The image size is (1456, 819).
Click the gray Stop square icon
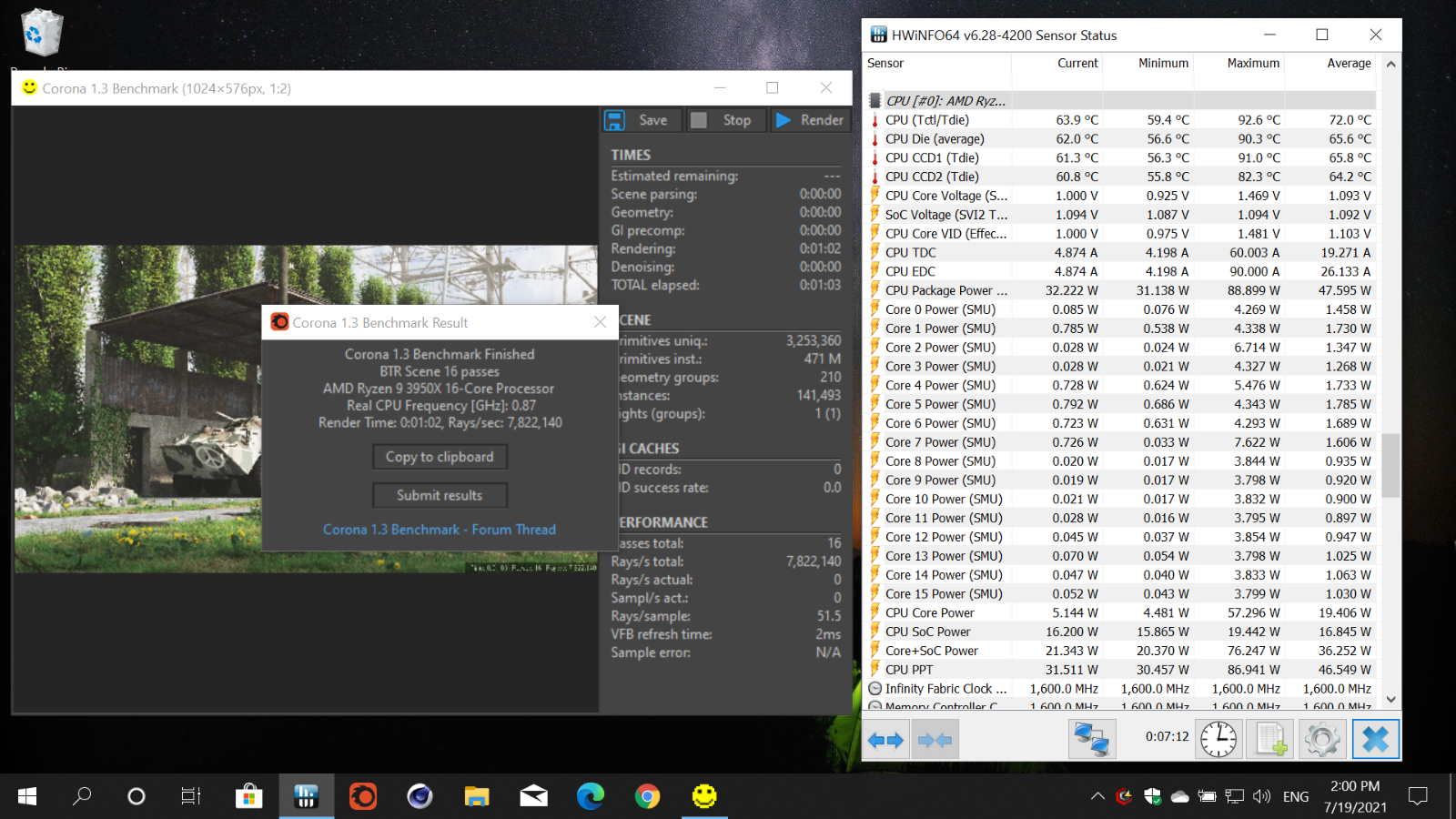pos(699,120)
